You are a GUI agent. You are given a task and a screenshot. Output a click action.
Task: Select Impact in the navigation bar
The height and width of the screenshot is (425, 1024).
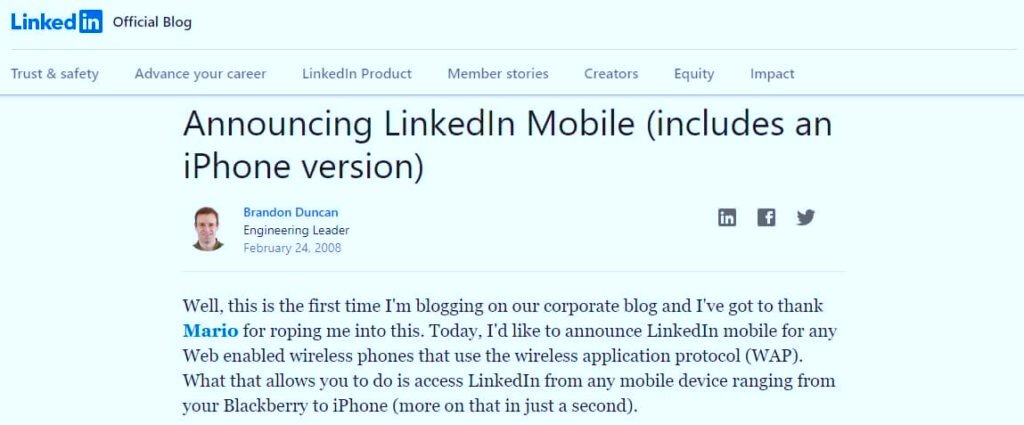[772, 74]
